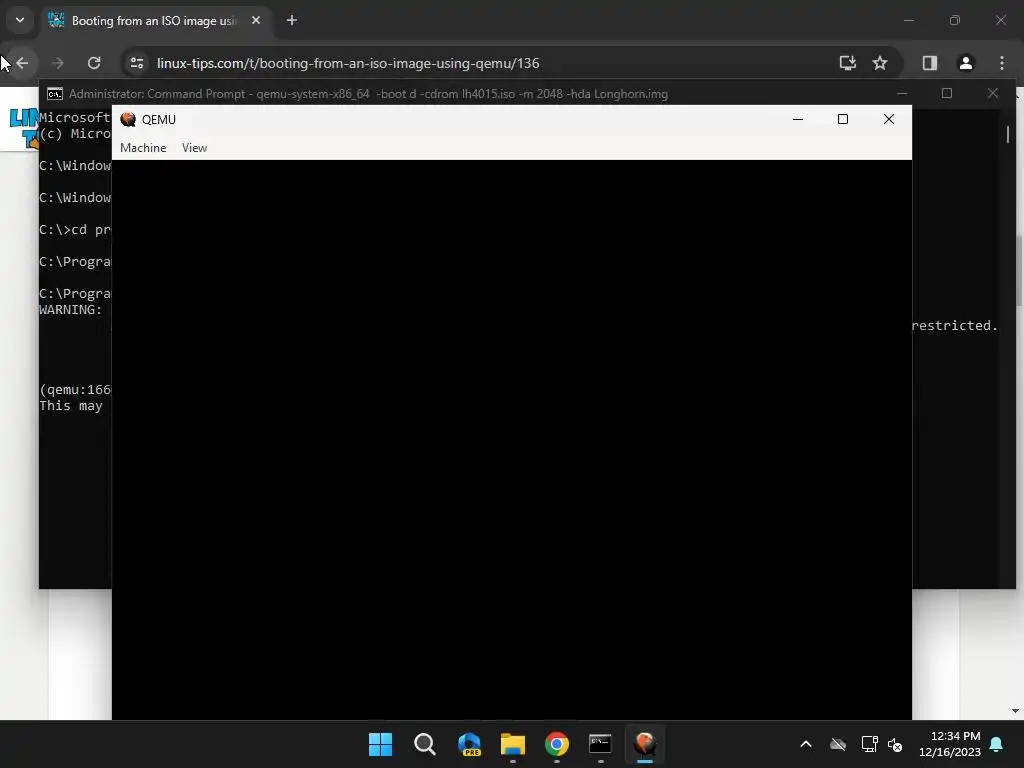View site information icon in address bar
The width and height of the screenshot is (1024, 768).
pyautogui.click(x=136, y=63)
